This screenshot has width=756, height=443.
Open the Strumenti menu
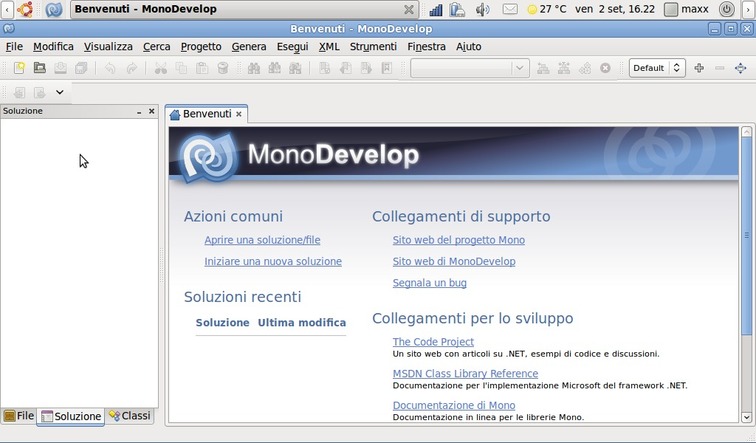373,46
